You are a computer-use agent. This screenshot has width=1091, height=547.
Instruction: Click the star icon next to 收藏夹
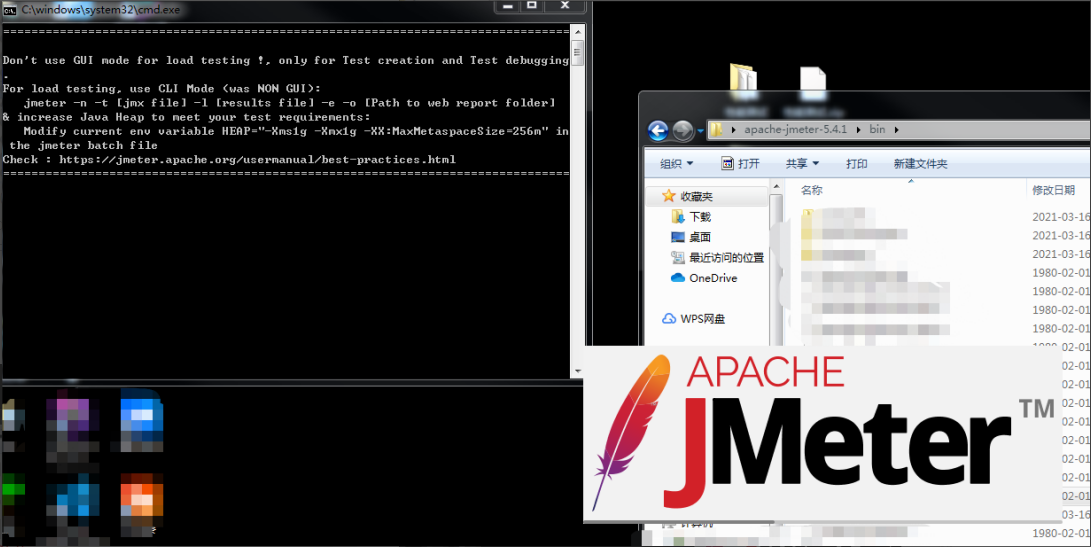pos(669,196)
